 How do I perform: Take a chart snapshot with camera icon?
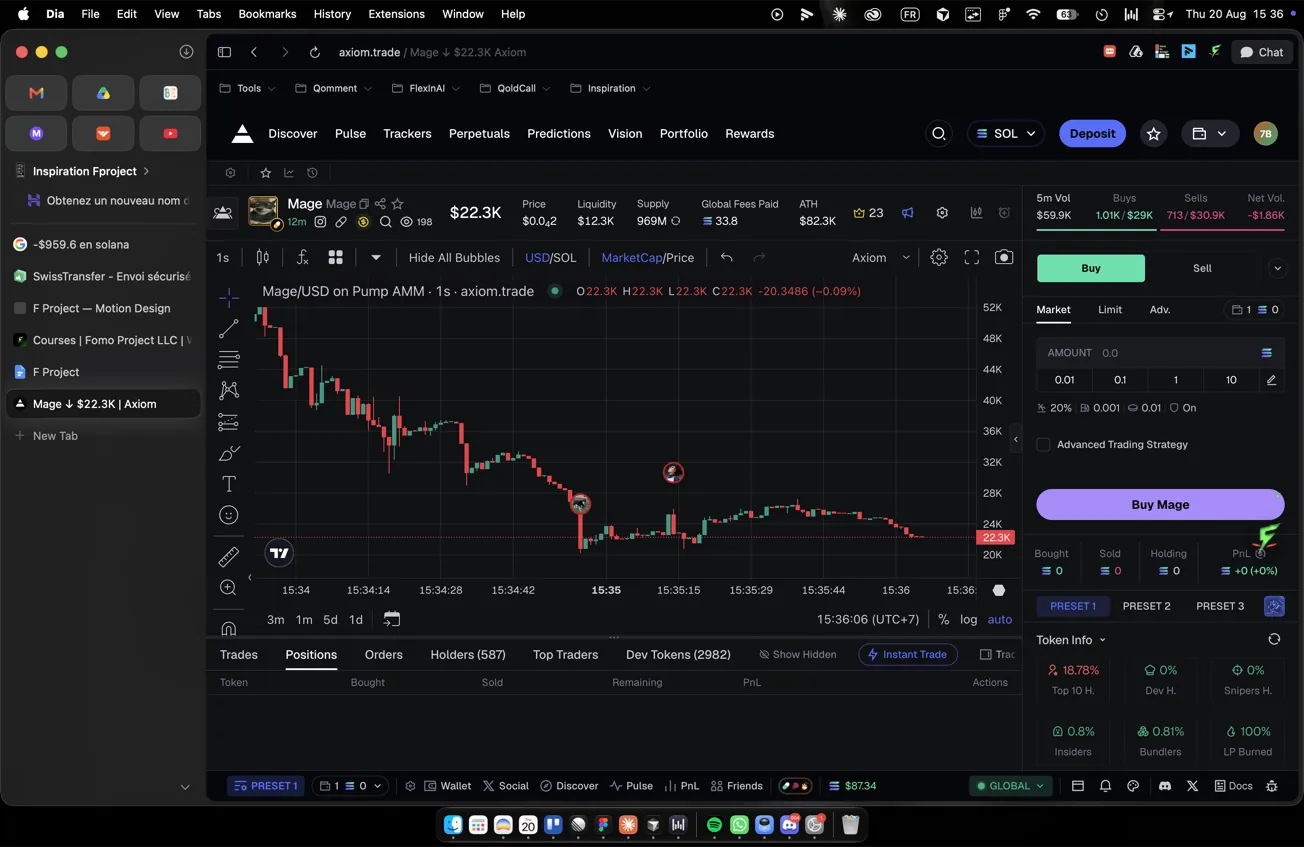pyautogui.click(x=1004, y=257)
